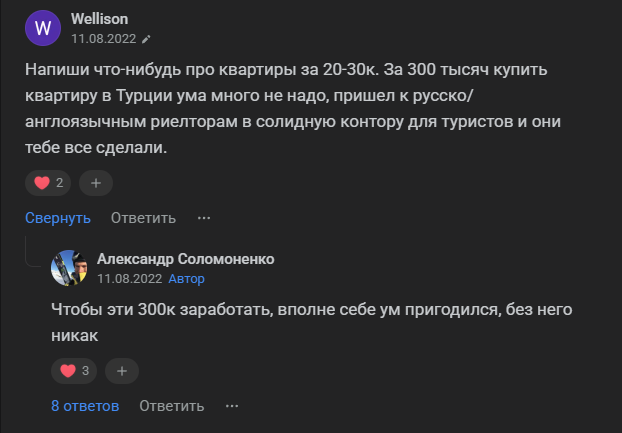The height and width of the screenshot is (433, 622).
Task: Toggle the heart reaction on the author's reply
Action: click(75, 371)
